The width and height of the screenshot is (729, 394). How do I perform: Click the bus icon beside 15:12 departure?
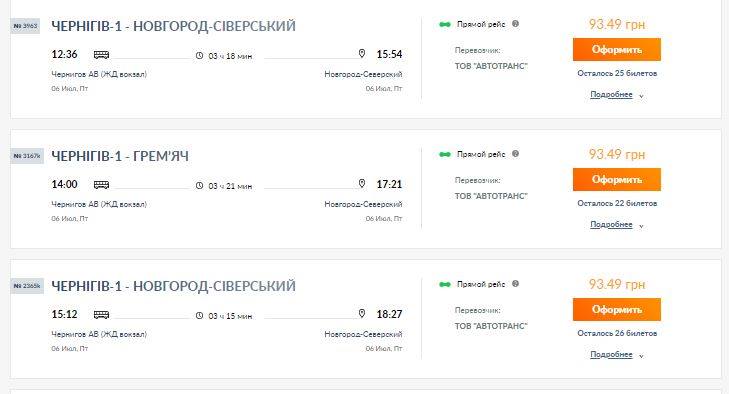pos(101,315)
